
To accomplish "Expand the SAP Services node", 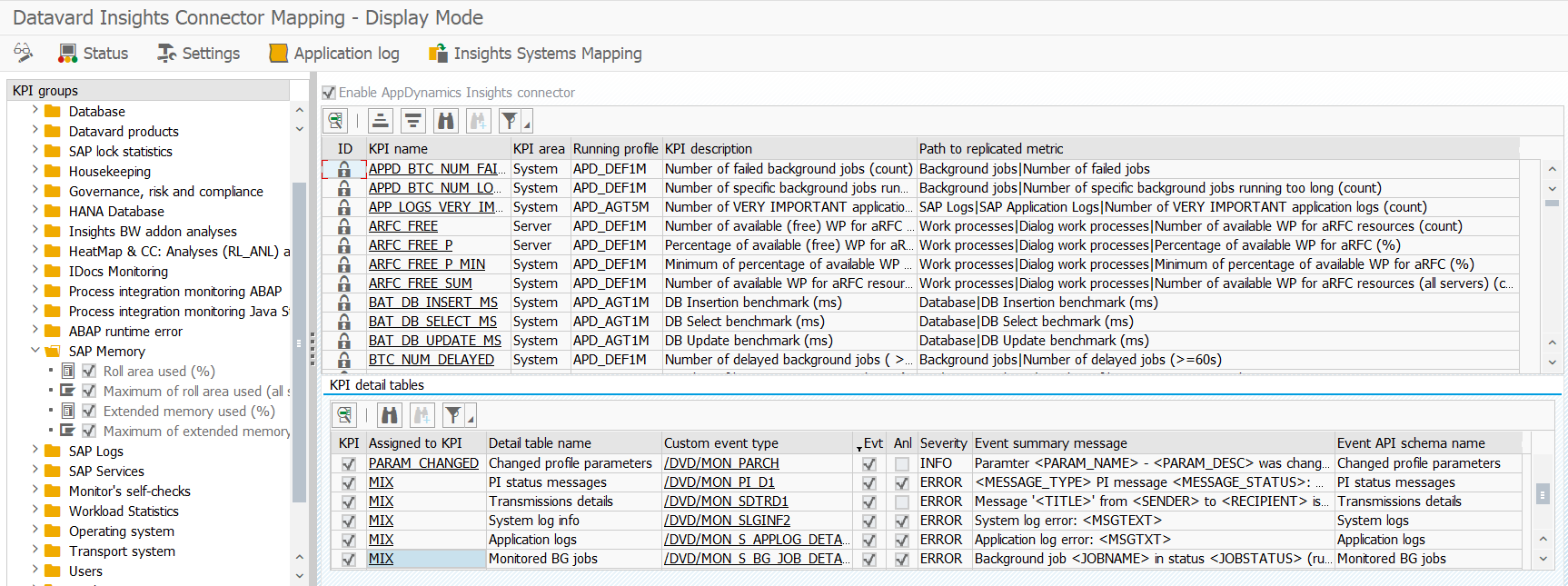I will coord(35,470).
